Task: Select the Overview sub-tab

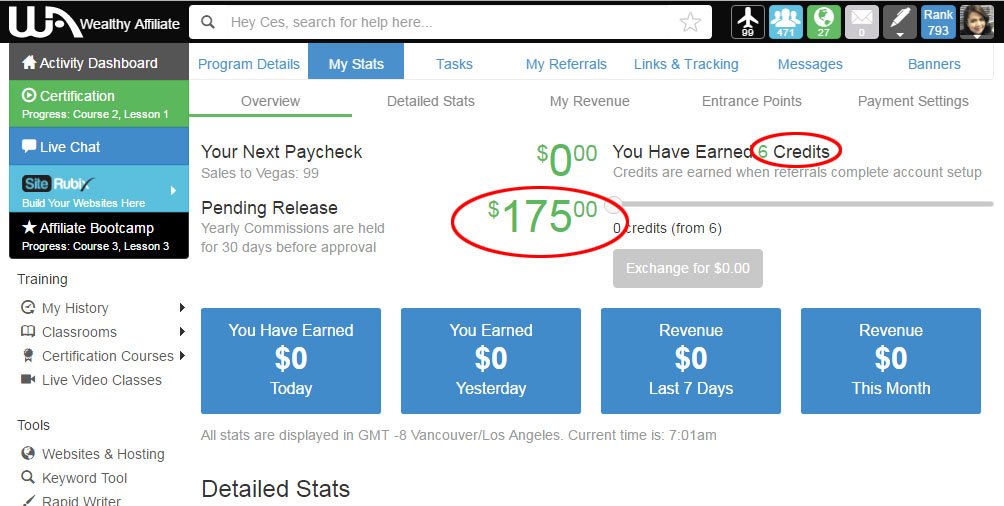Action: click(270, 101)
